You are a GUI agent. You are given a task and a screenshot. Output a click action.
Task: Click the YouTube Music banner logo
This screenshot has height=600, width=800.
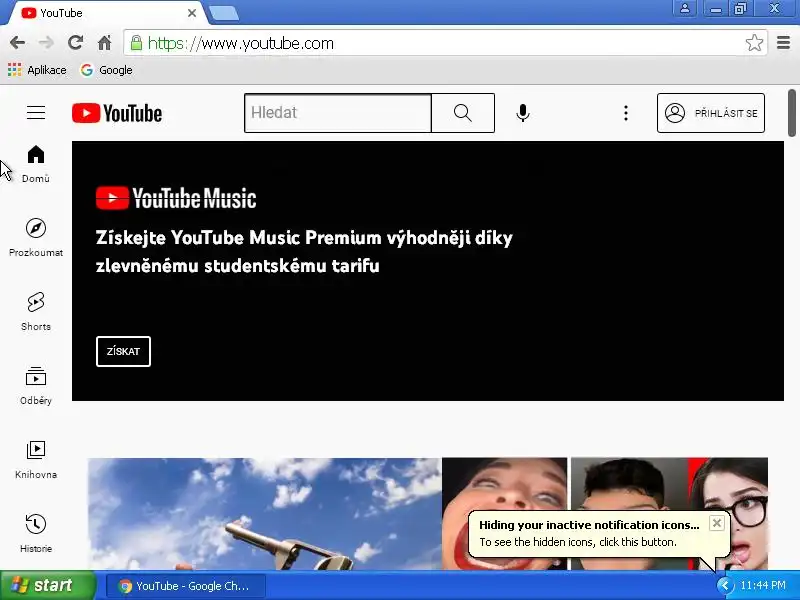(x=176, y=198)
